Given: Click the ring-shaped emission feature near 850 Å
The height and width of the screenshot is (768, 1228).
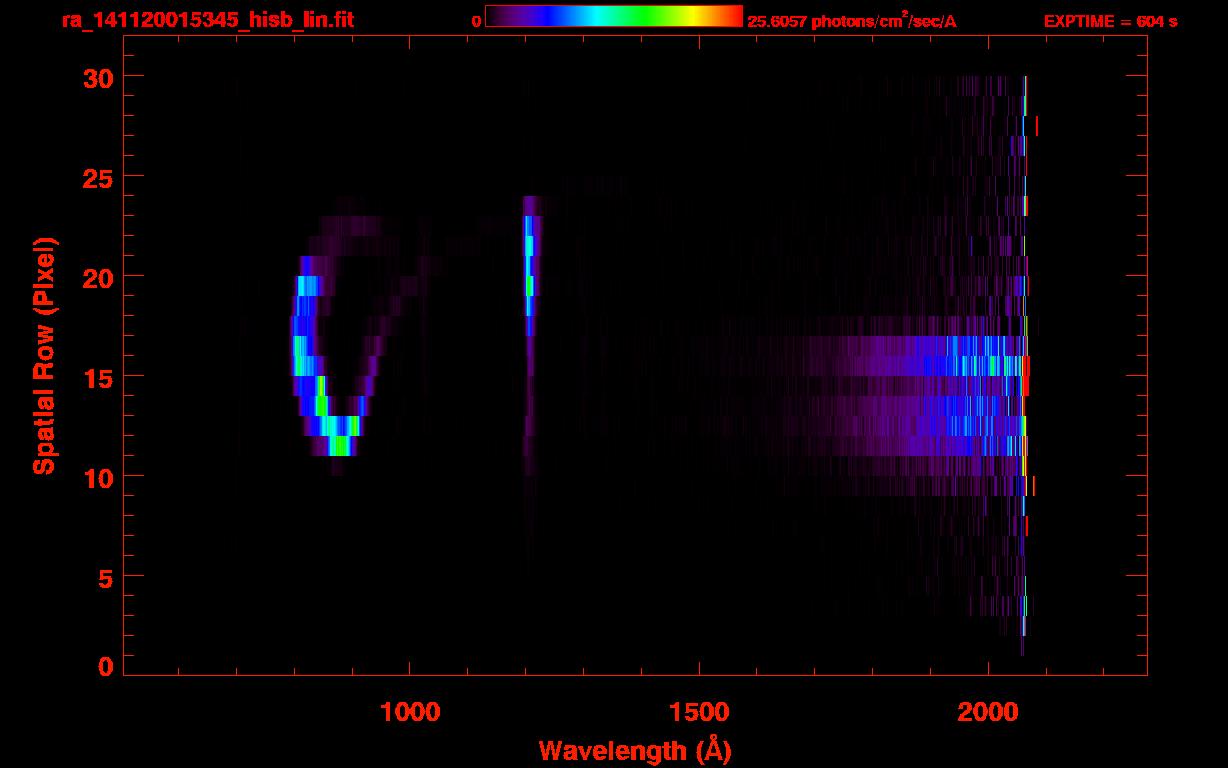Looking at the screenshot, I should click(340, 335).
